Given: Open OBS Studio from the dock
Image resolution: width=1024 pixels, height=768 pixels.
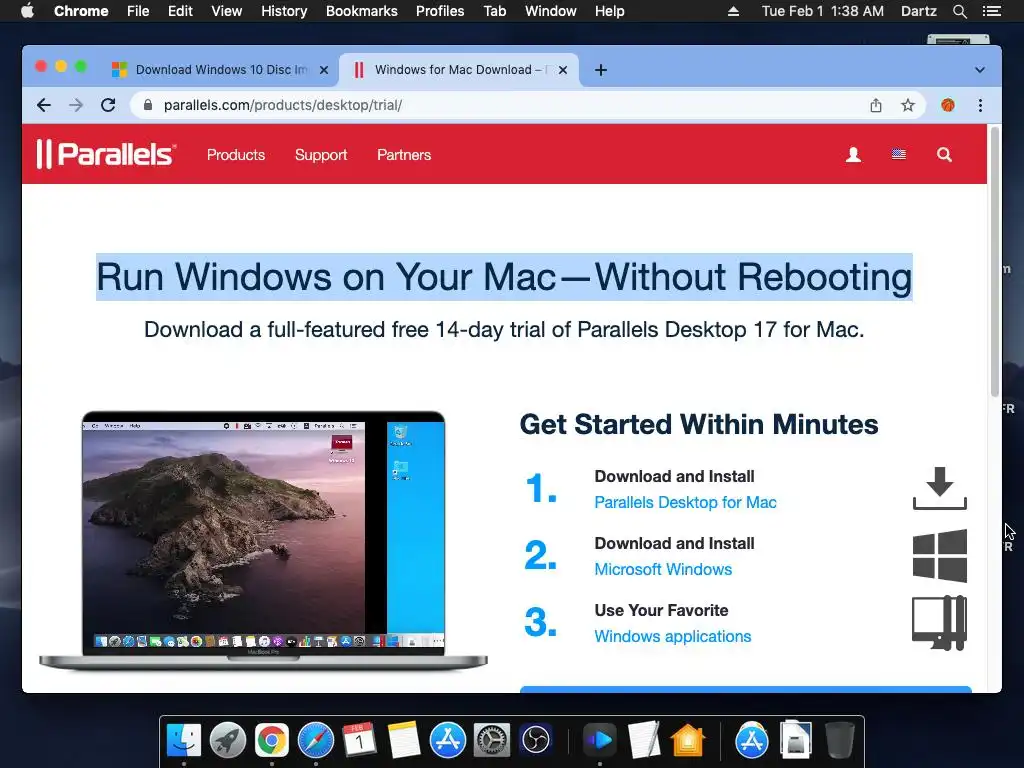Looking at the screenshot, I should tap(536, 740).
